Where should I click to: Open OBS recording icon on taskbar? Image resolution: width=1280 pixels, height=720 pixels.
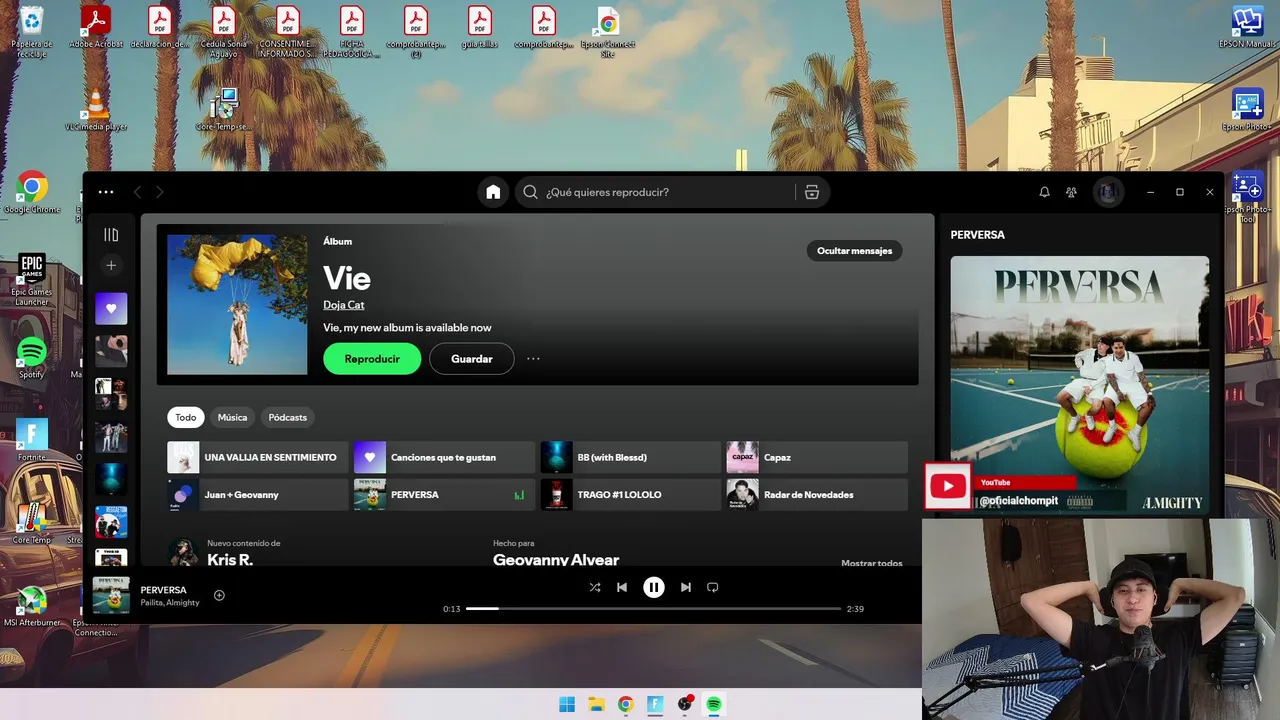click(685, 704)
